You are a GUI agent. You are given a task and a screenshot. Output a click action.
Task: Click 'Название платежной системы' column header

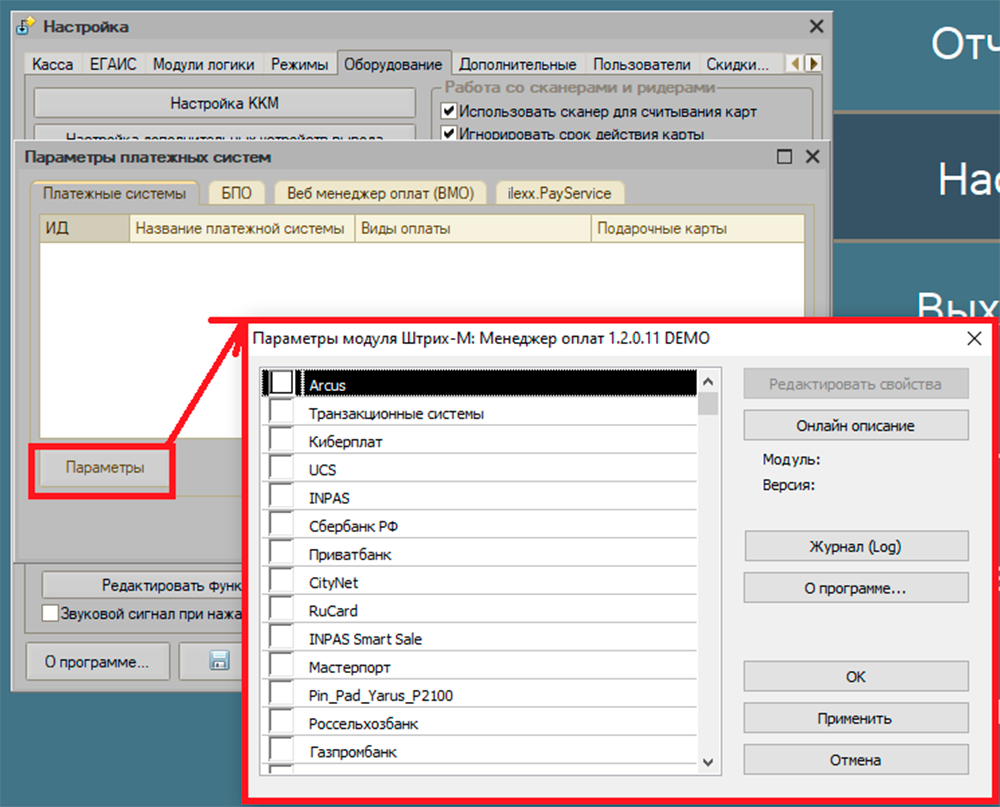coord(242,228)
